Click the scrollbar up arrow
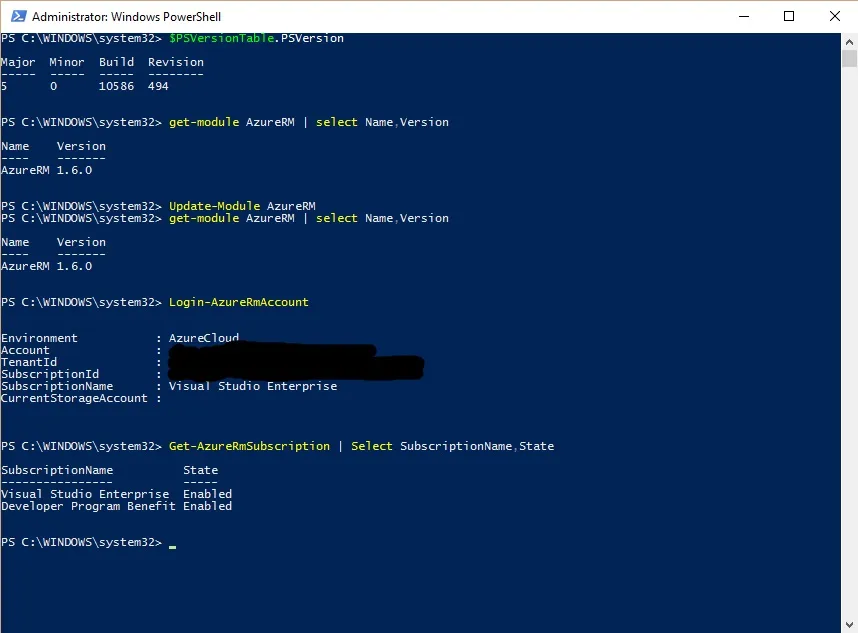The width and height of the screenshot is (858, 633). pyautogui.click(x=849, y=42)
